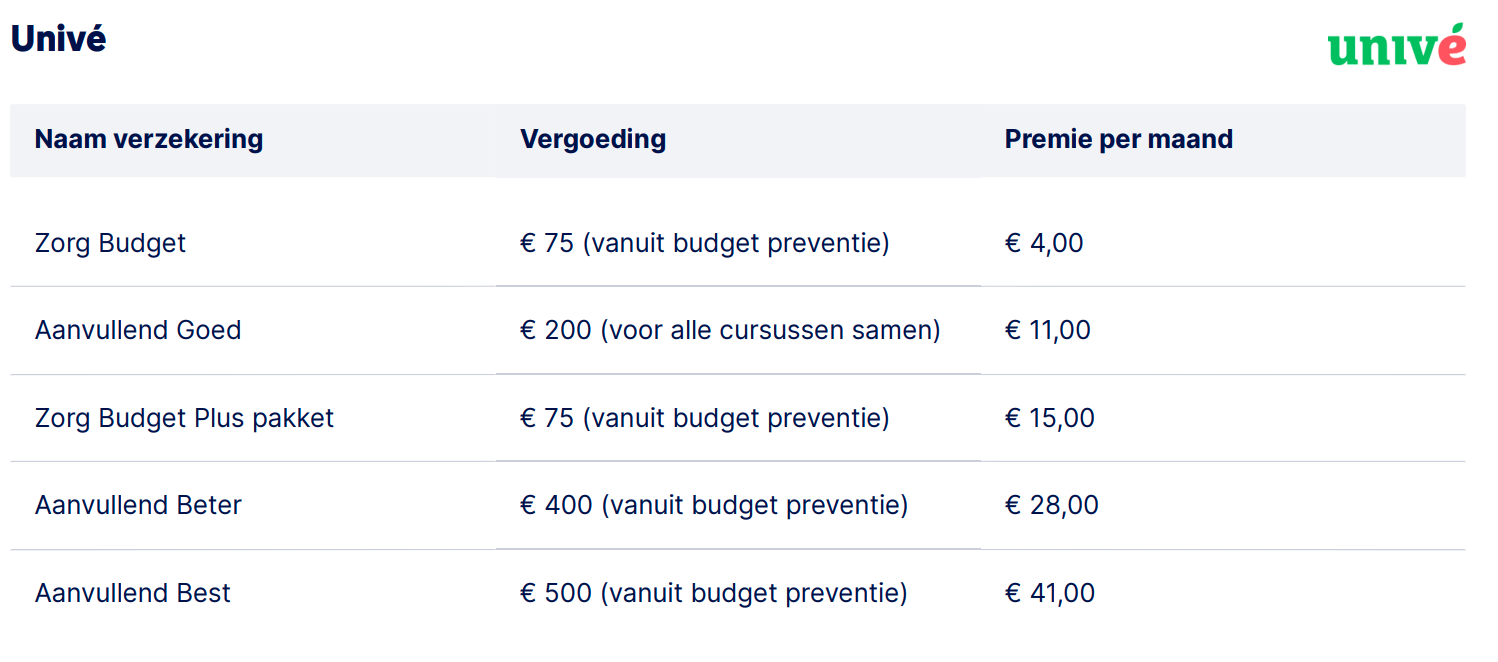
Task: Click the € 41,00 monthly premium
Action: click(1050, 593)
